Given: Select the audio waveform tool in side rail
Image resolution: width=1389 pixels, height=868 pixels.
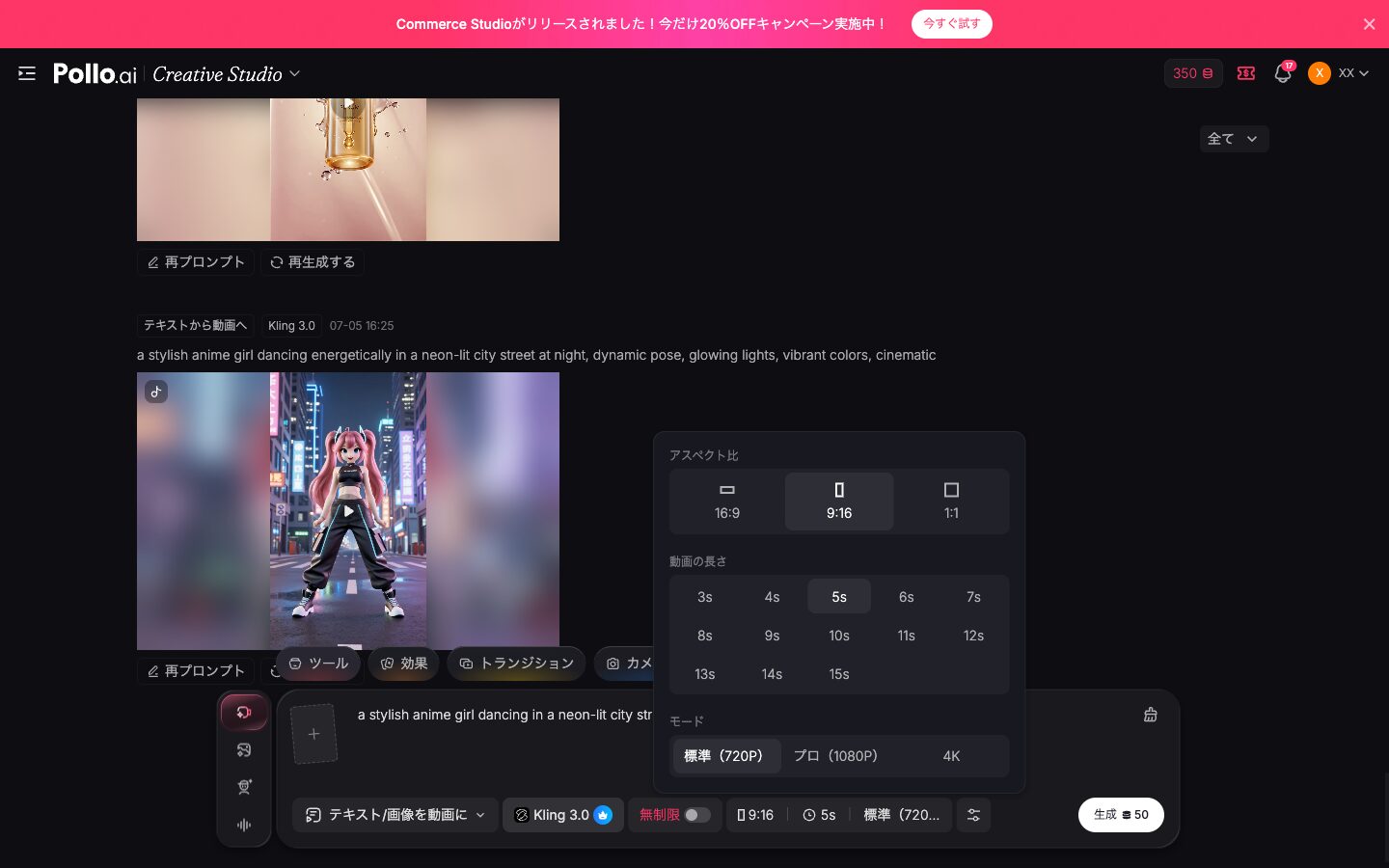Looking at the screenshot, I should point(244,825).
